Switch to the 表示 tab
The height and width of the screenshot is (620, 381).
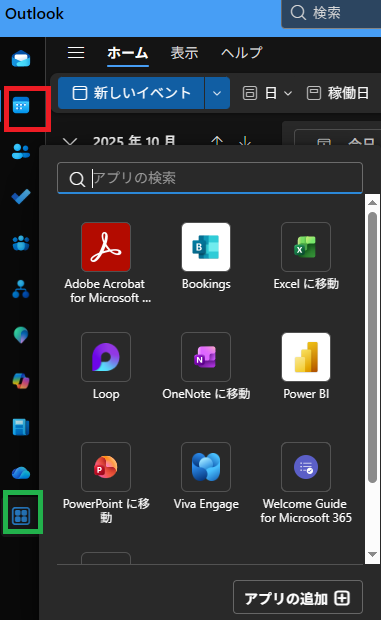click(184, 53)
